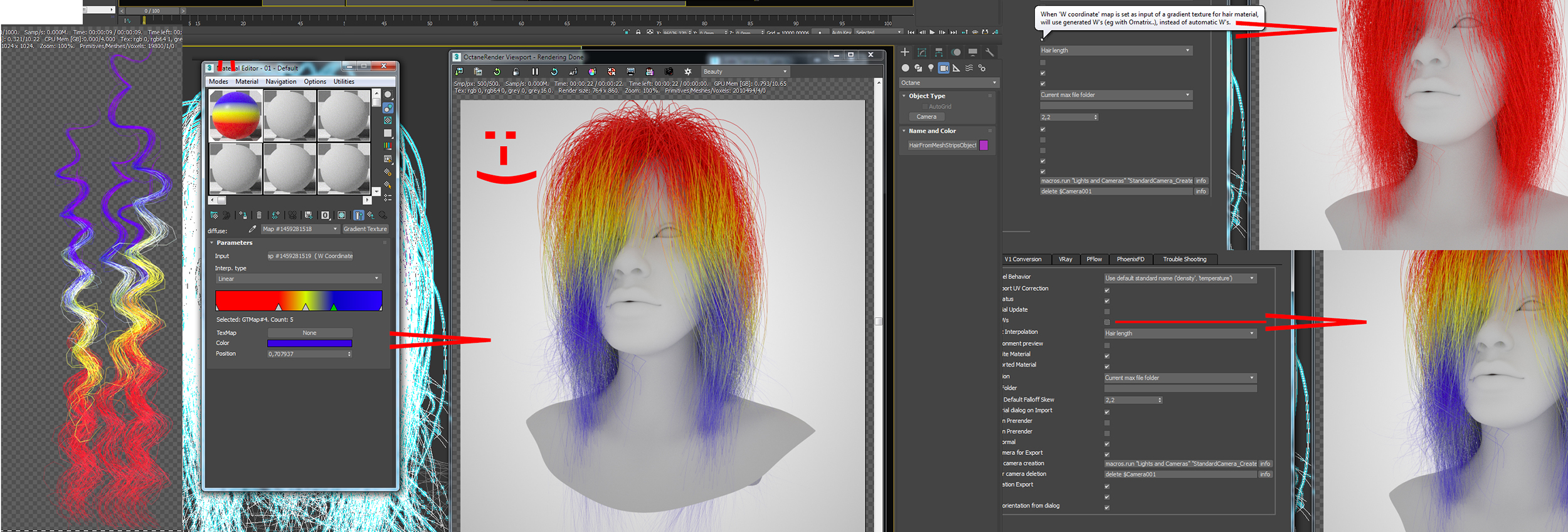This screenshot has height=532, width=1568.
Task: Open the Navigation menu in Material Editor
Action: 280,81
